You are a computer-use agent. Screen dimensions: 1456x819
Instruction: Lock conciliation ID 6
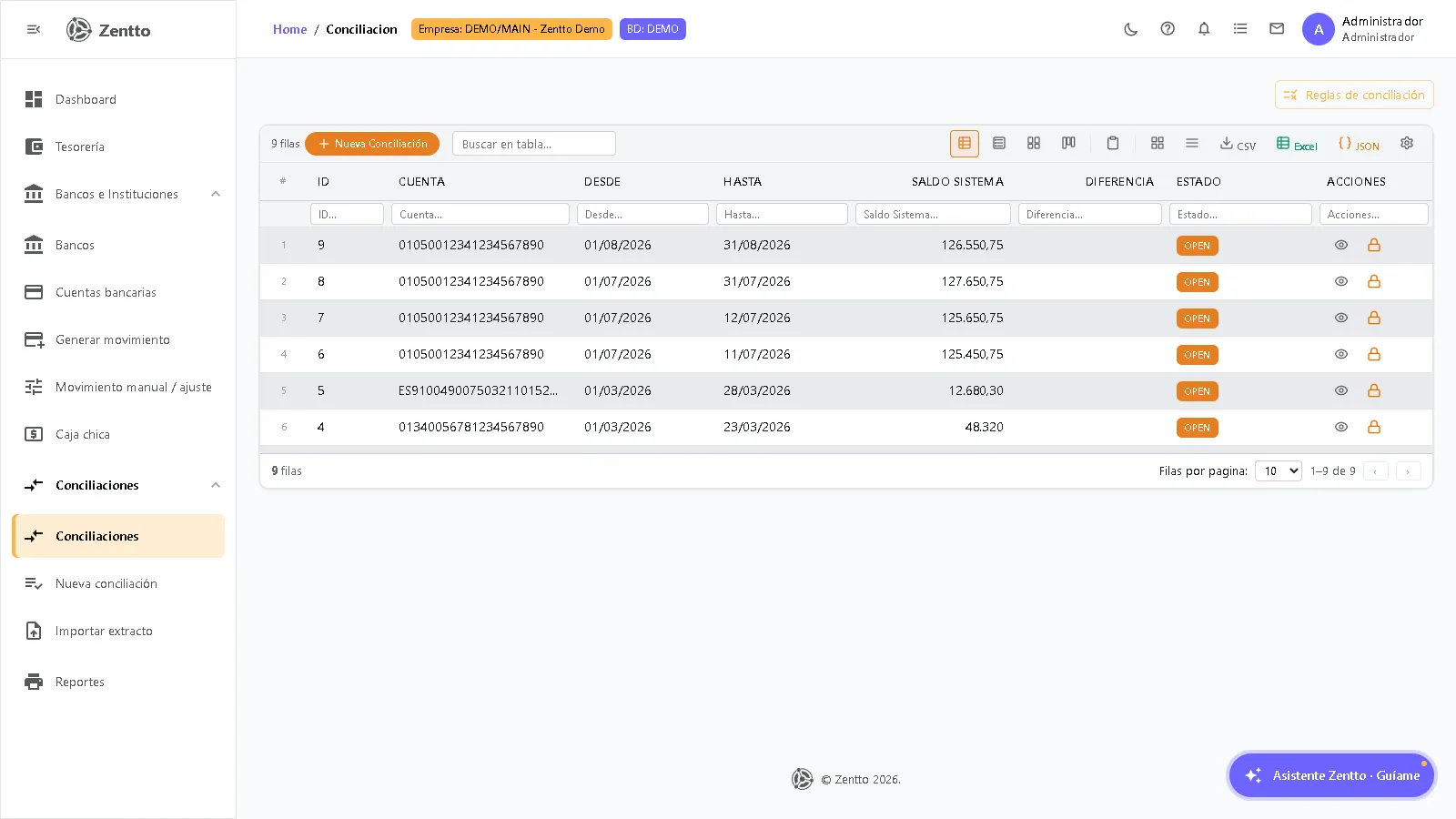tap(1374, 354)
